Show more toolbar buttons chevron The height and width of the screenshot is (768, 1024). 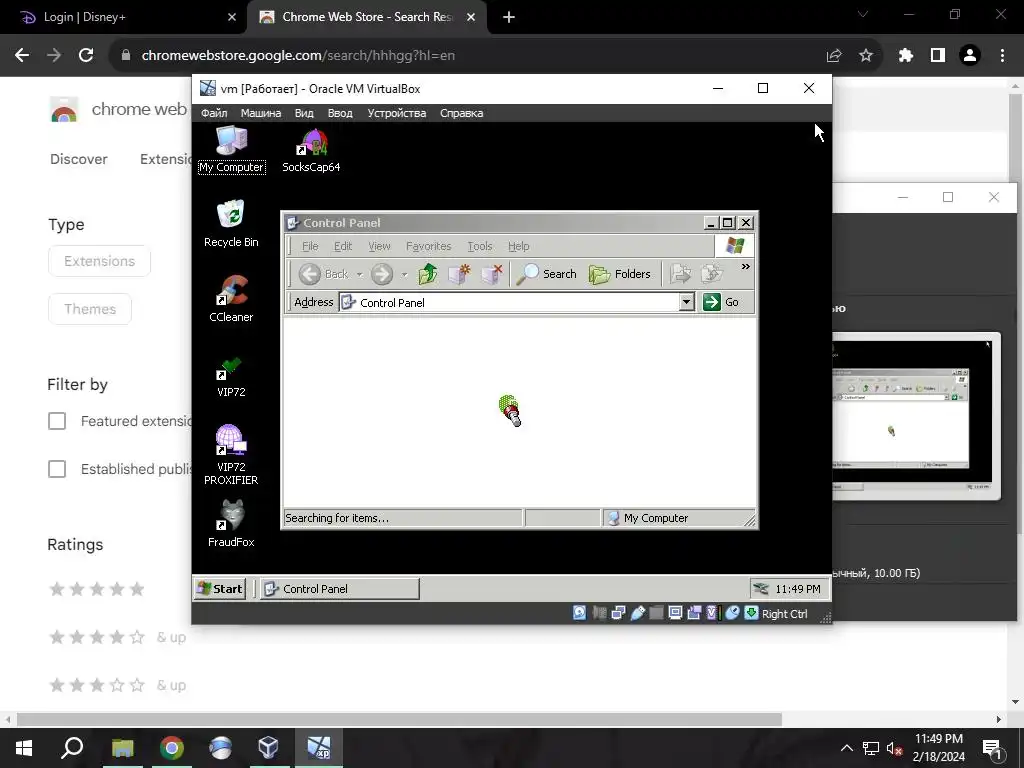tap(745, 266)
